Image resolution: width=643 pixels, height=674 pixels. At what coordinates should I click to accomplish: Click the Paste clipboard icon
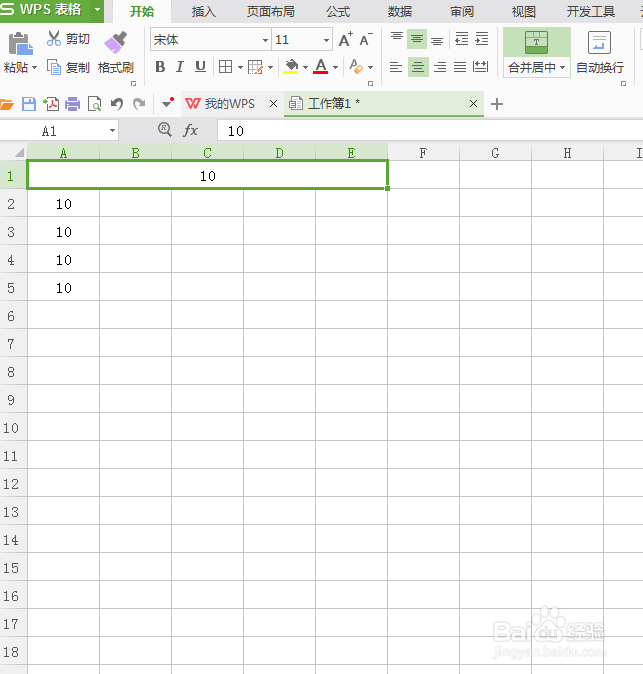point(20,43)
